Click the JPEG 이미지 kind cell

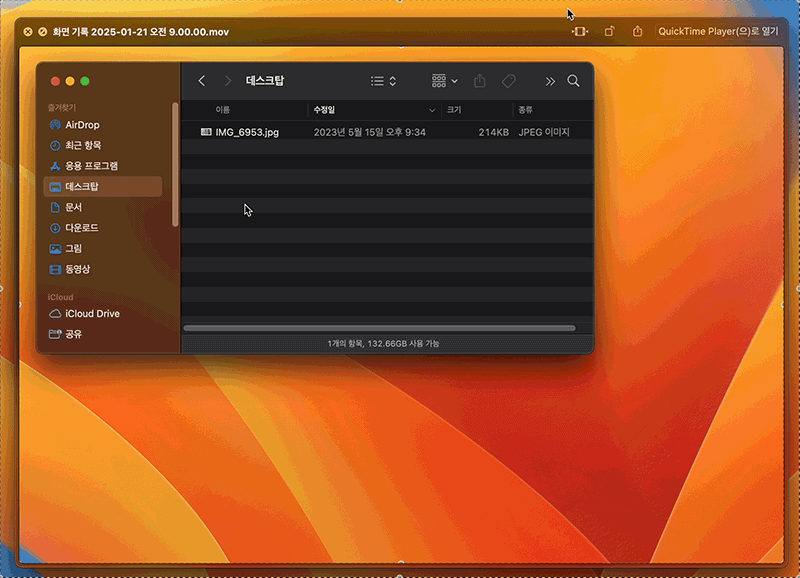click(544, 132)
